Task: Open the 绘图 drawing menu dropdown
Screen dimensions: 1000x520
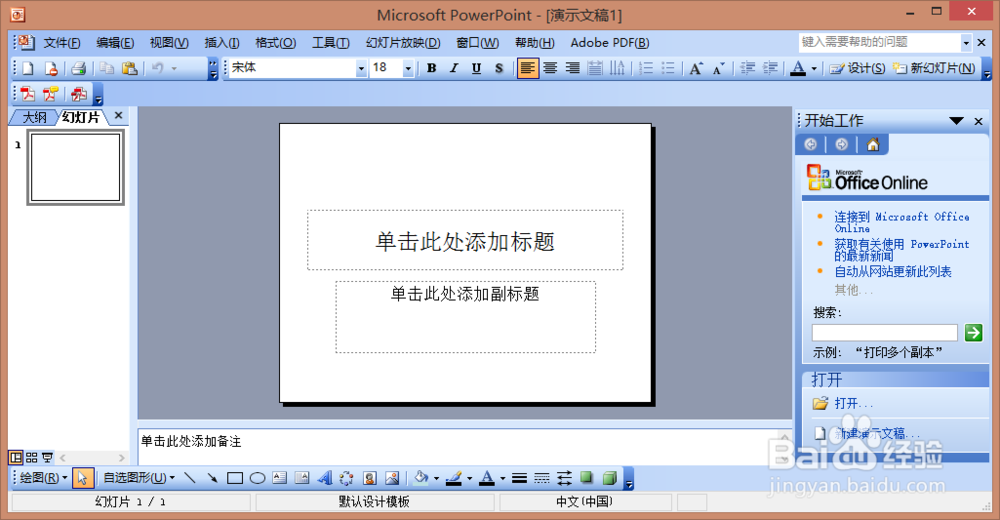Action: [x=43, y=478]
